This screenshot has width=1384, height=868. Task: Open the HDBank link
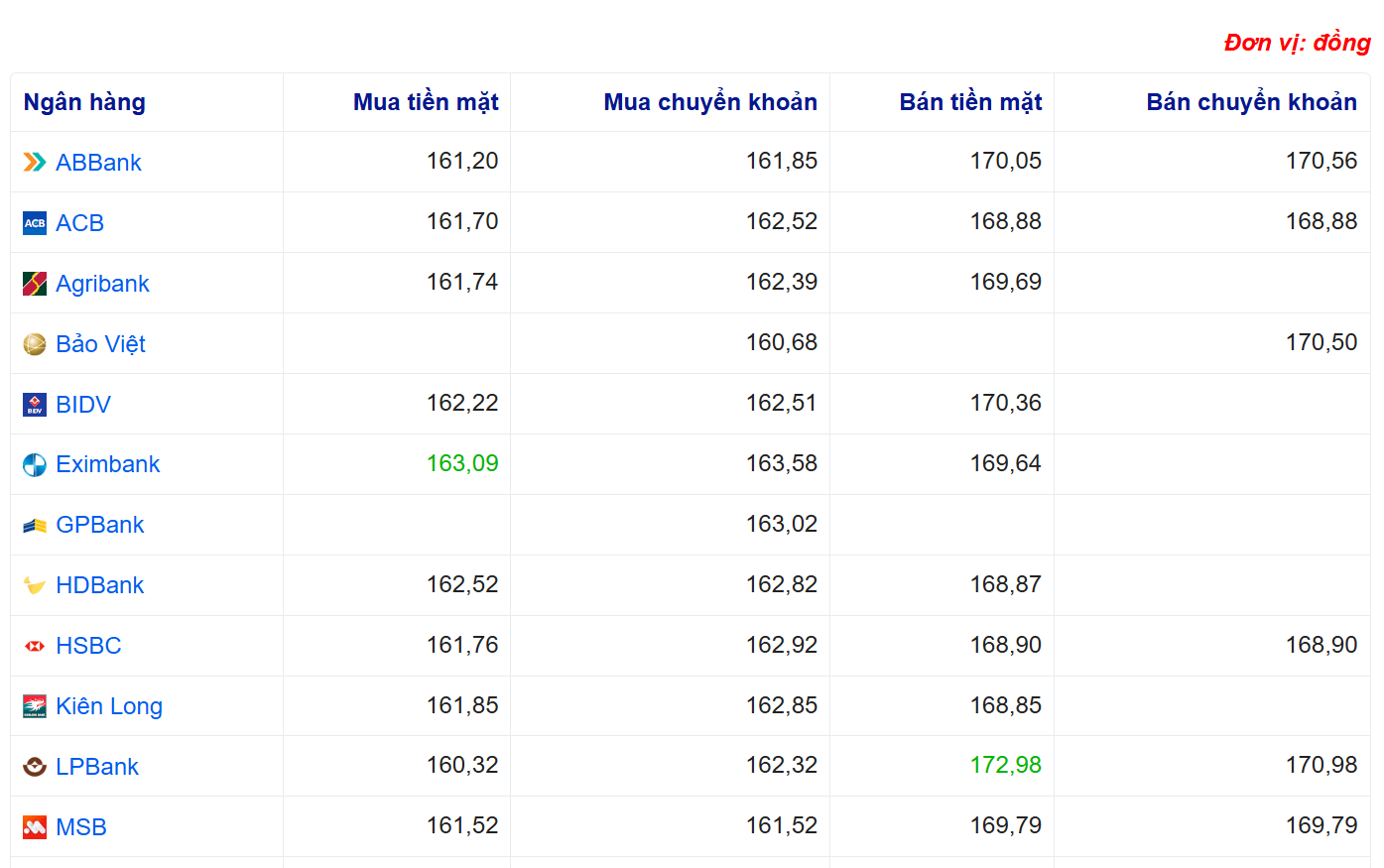[99, 585]
